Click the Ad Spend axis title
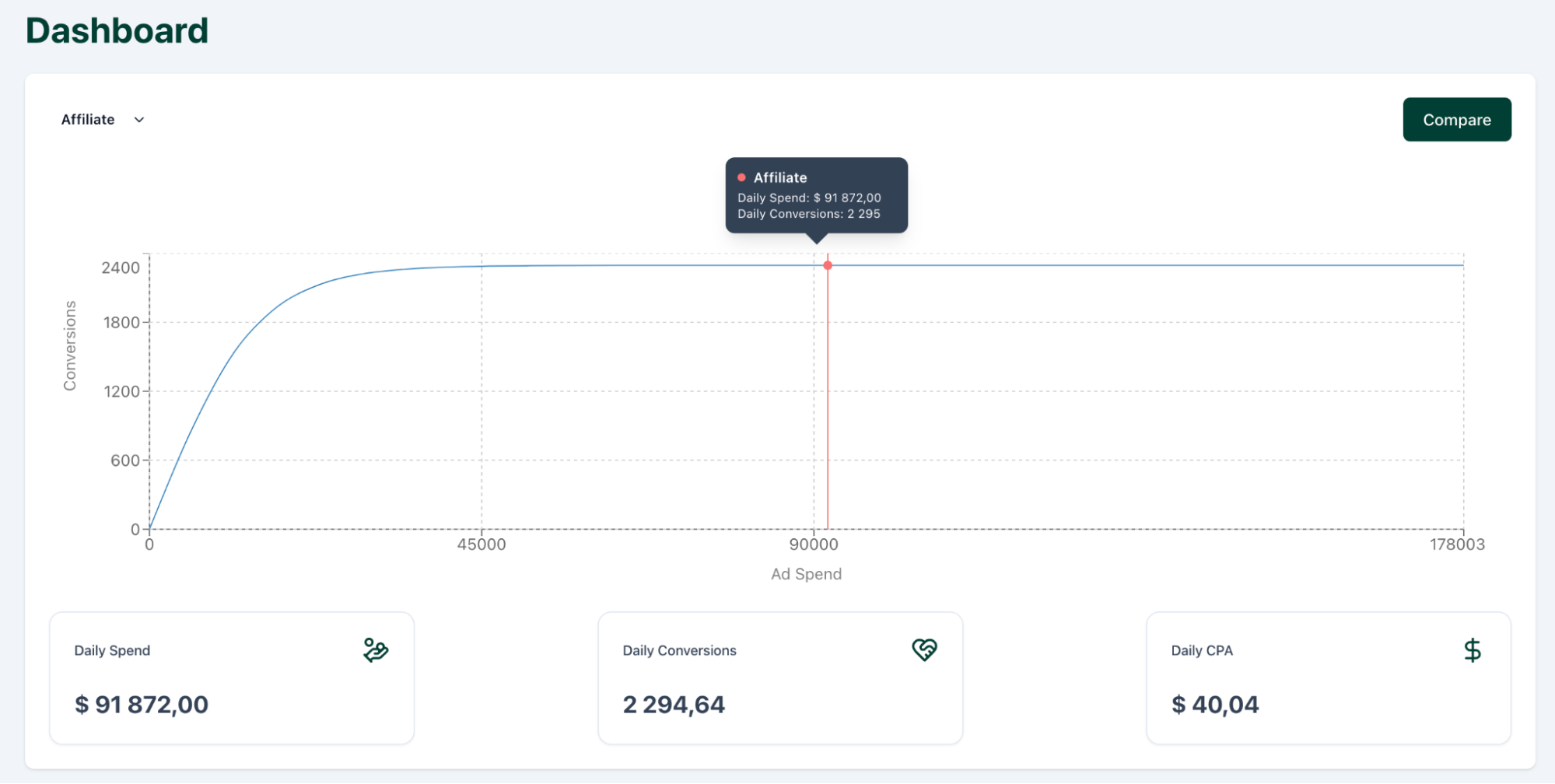The height and width of the screenshot is (784, 1555). pos(806,574)
